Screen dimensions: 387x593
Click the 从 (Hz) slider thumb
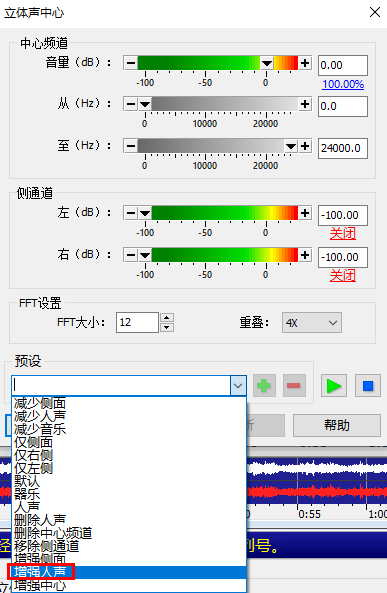pos(145,104)
